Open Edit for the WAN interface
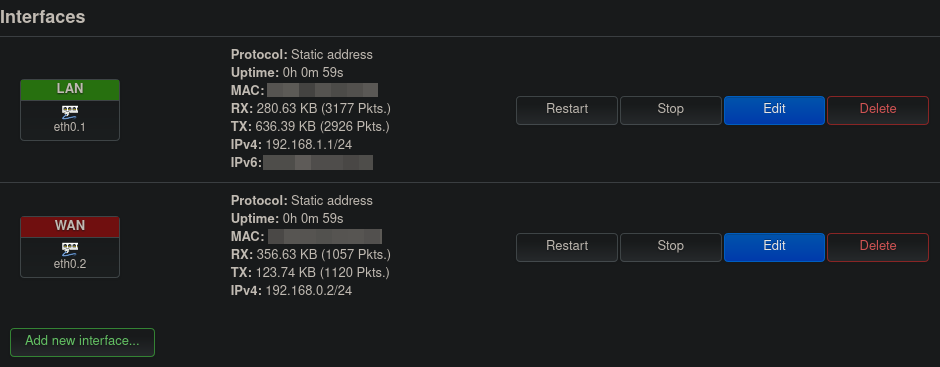 click(x=774, y=247)
